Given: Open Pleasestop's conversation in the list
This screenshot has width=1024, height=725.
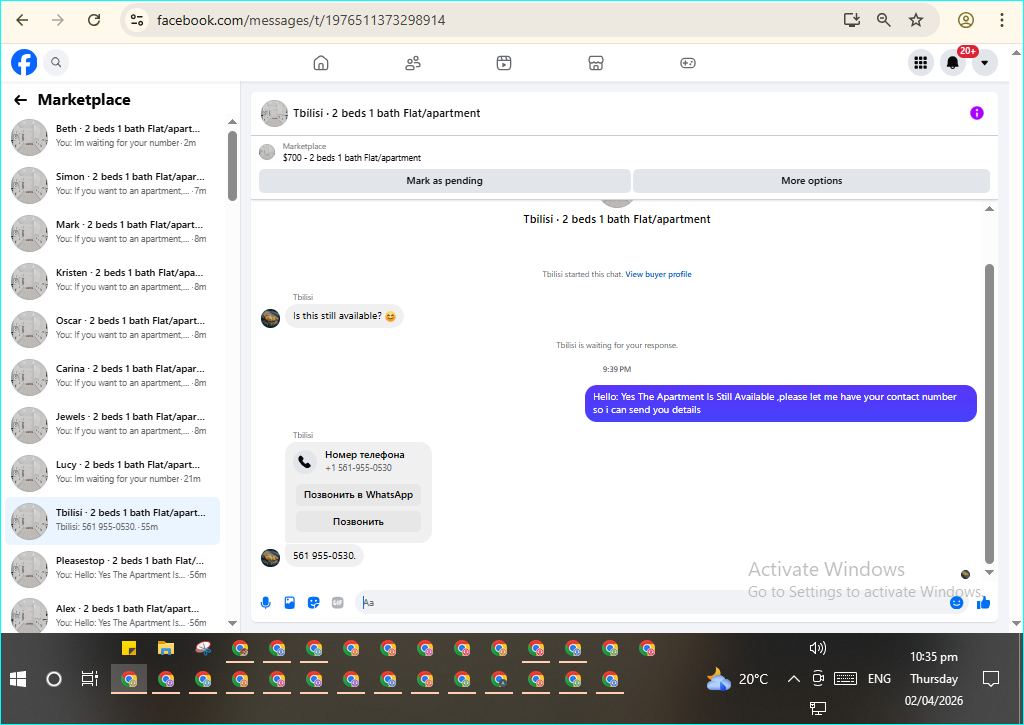Looking at the screenshot, I should (x=112, y=569).
